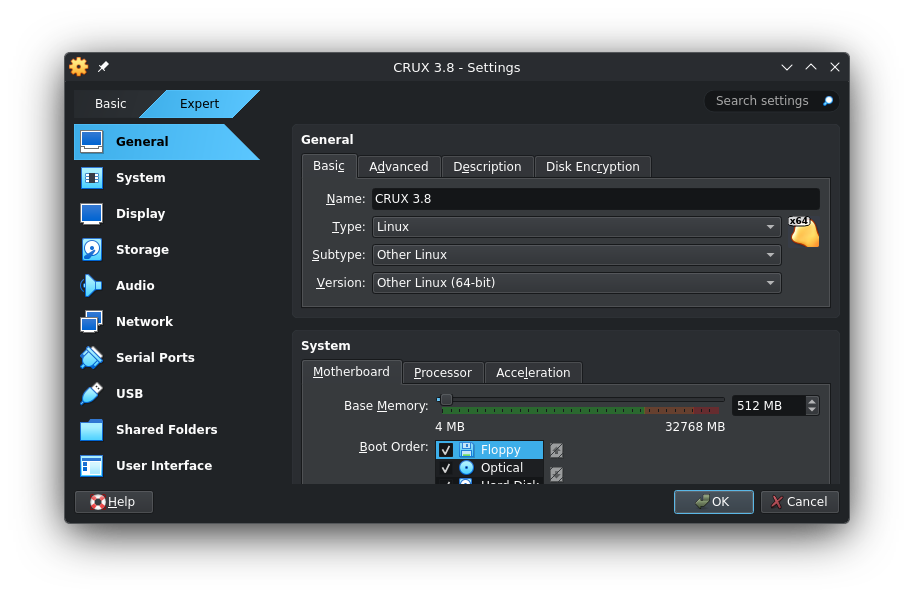Screen dimensions: 914x600
Task: Select the Serial Ports icon
Action: (x=92, y=358)
